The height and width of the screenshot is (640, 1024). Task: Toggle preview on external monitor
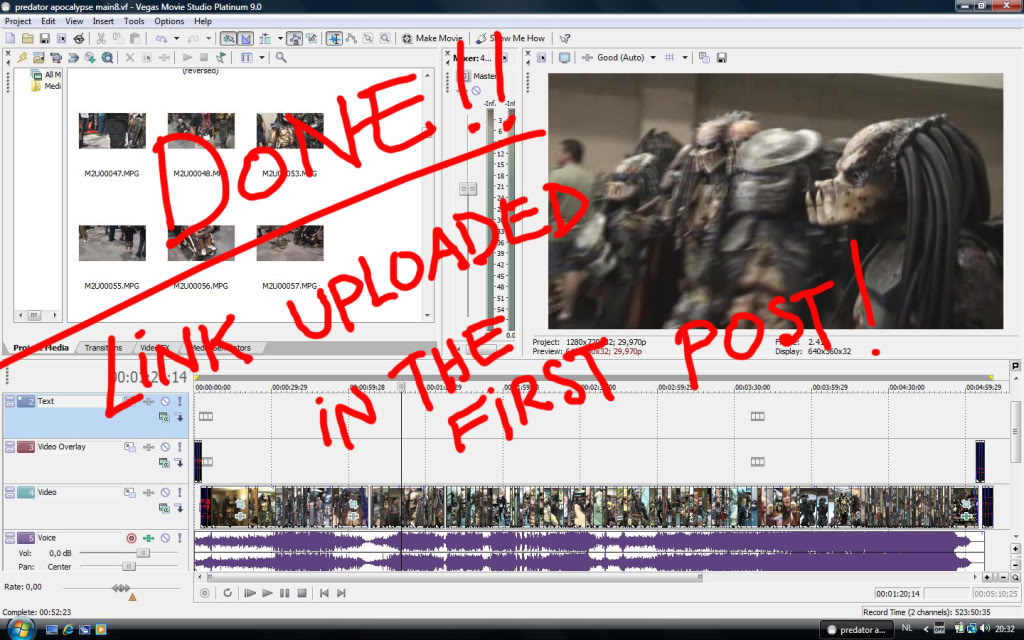click(564, 57)
